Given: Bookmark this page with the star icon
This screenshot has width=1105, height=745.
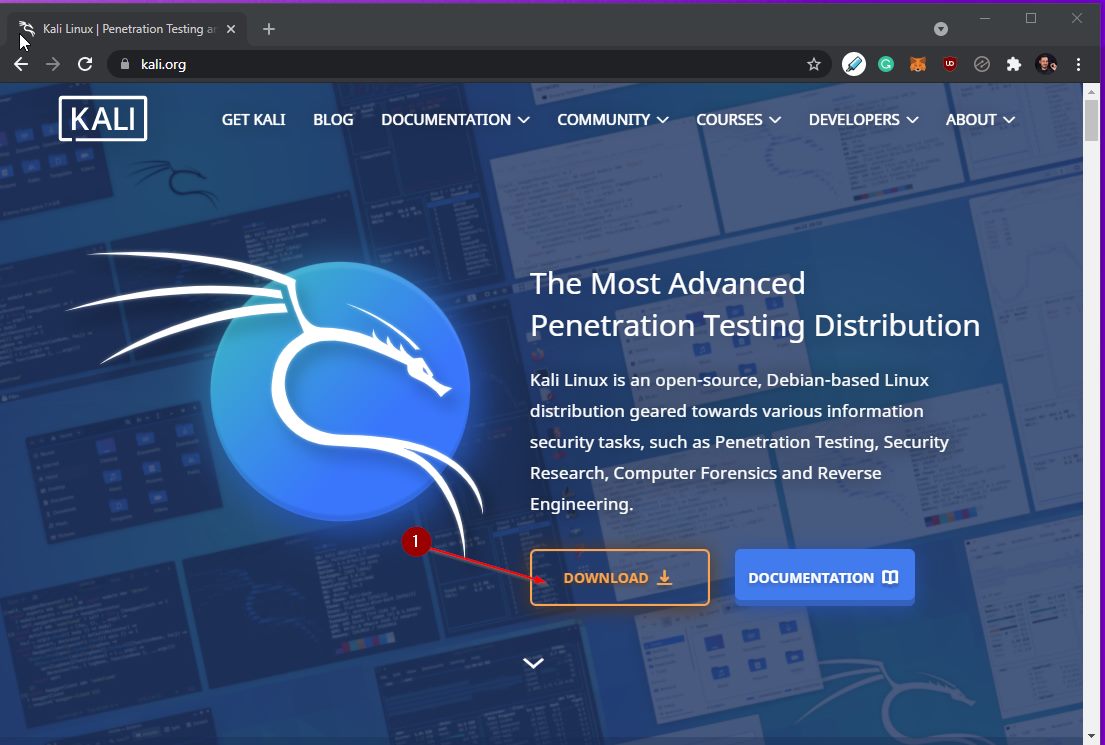Looking at the screenshot, I should coord(813,64).
